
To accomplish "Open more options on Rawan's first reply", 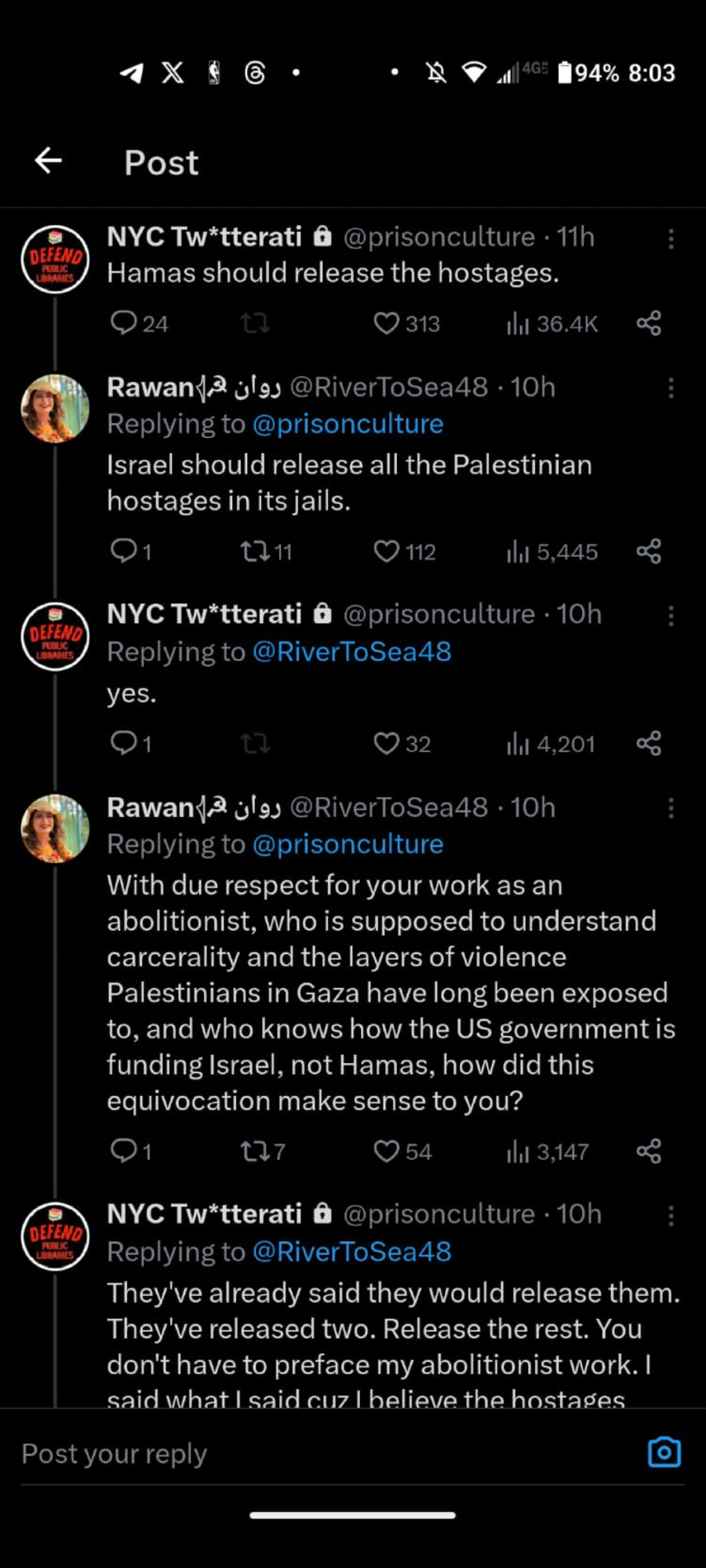I will click(x=671, y=388).
